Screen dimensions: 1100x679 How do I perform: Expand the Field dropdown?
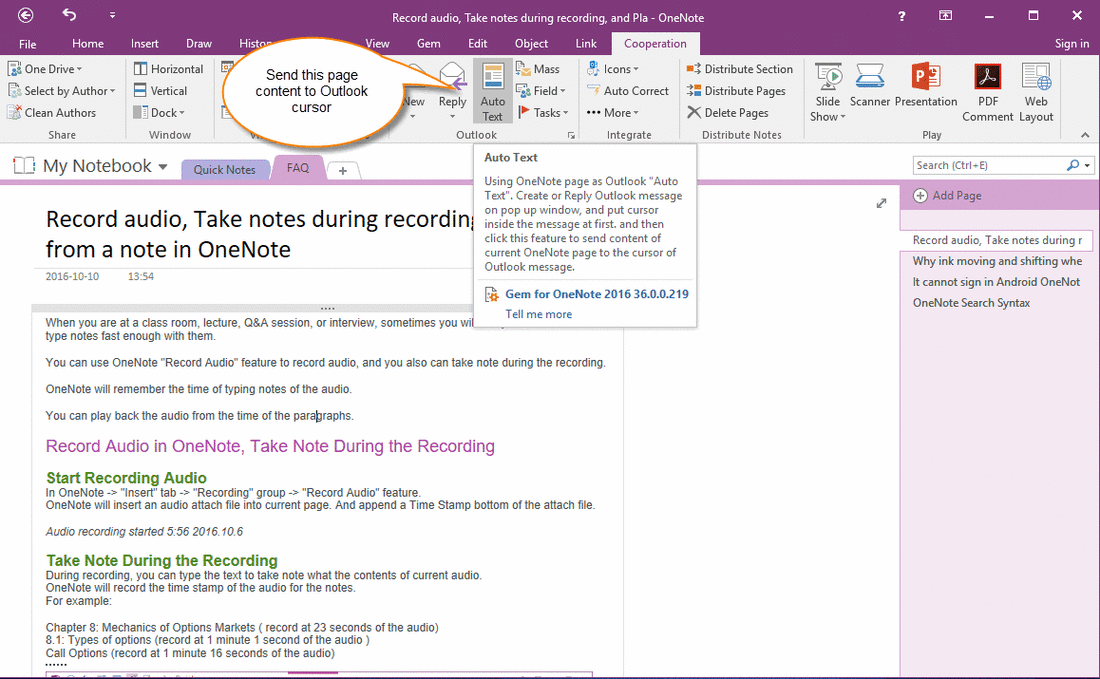[x=541, y=90]
